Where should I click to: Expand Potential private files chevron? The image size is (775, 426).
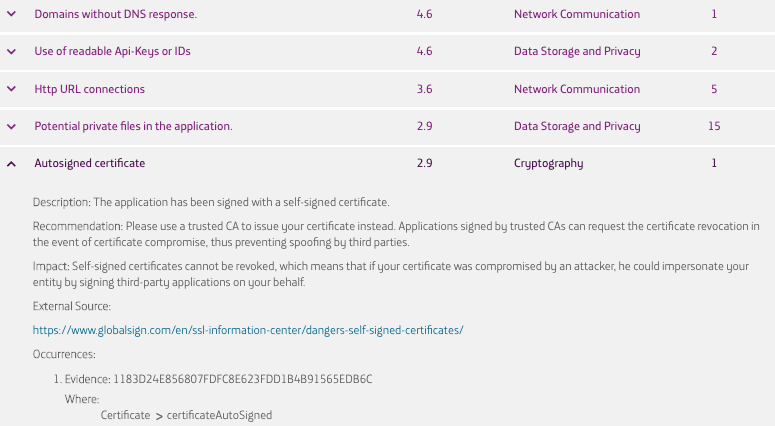(x=12, y=126)
